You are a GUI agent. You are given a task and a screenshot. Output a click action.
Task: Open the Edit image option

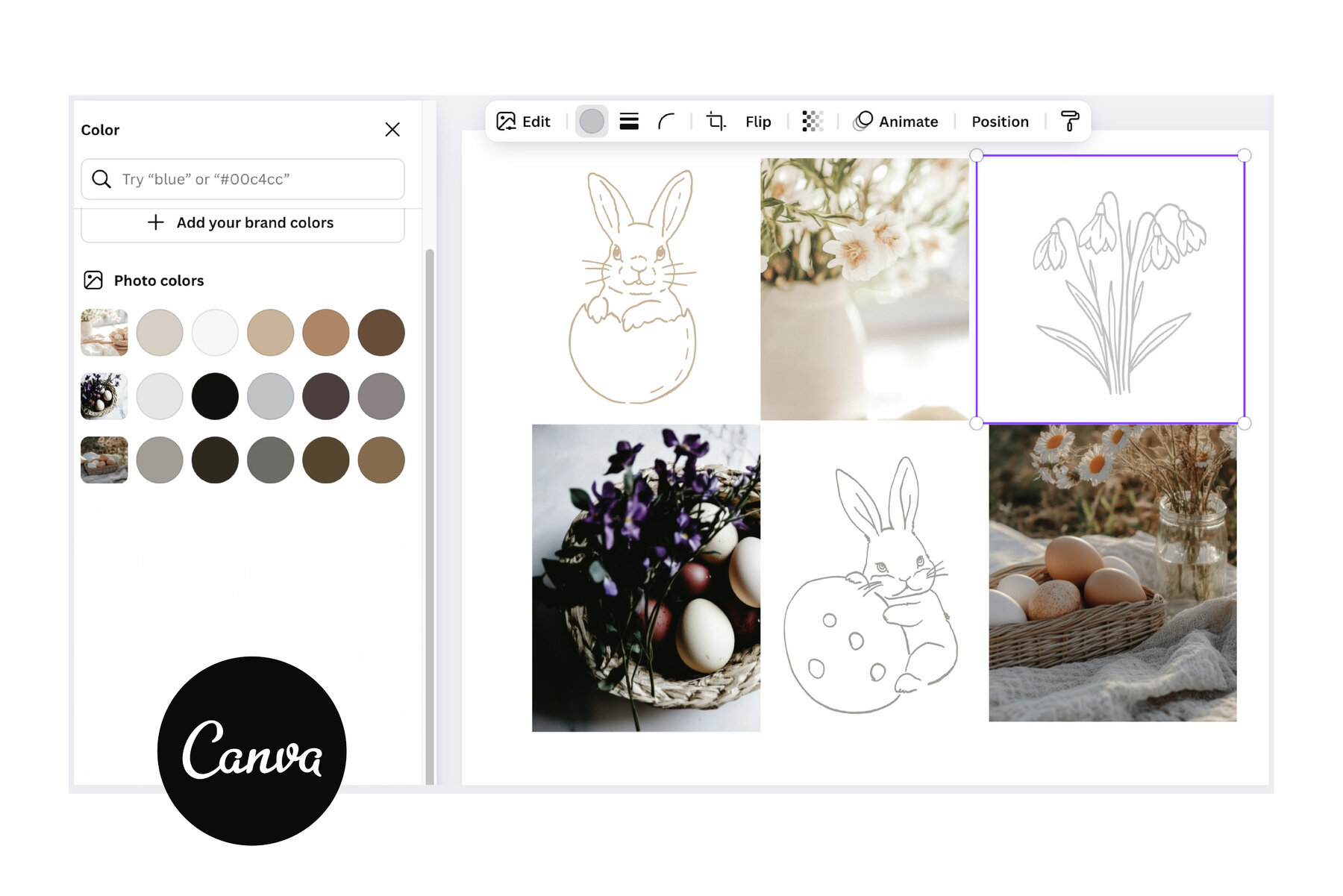[524, 122]
